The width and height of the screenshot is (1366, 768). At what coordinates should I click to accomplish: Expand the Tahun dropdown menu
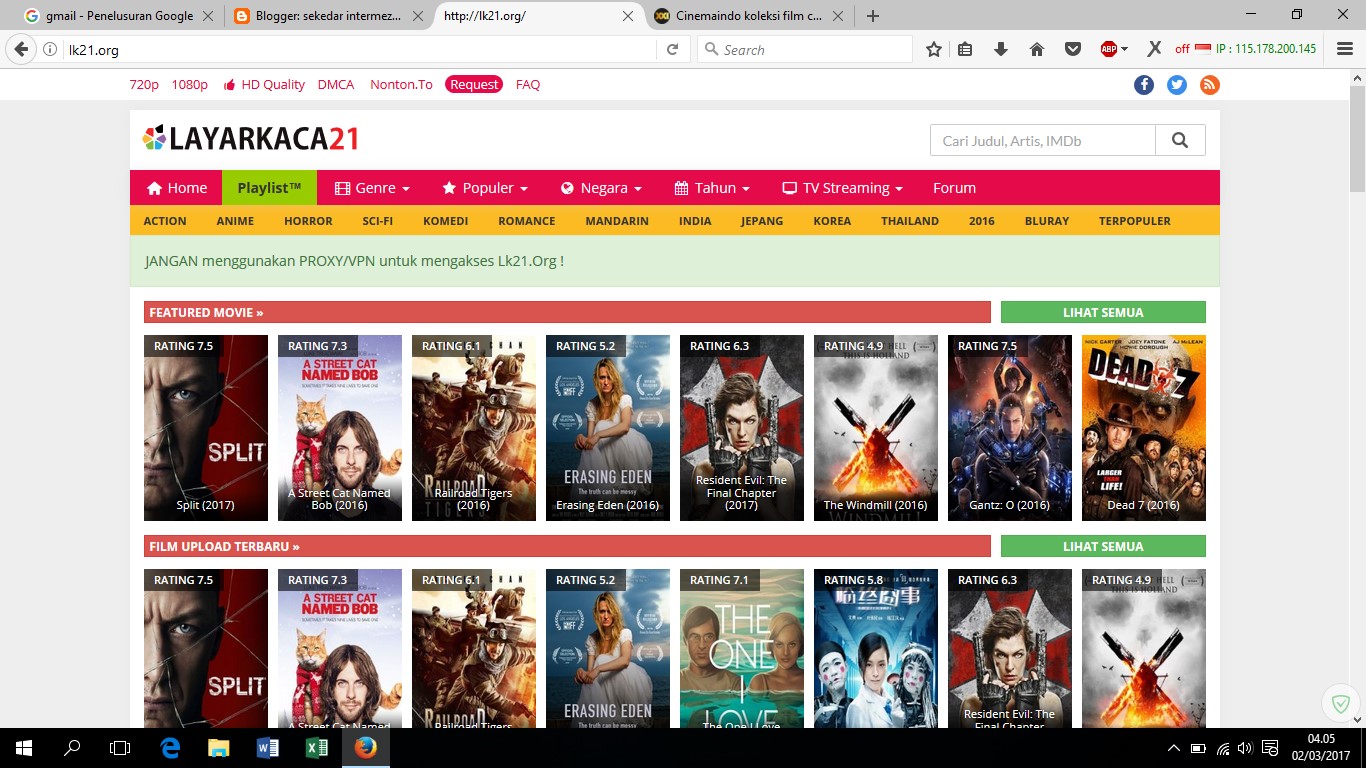point(712,188)
